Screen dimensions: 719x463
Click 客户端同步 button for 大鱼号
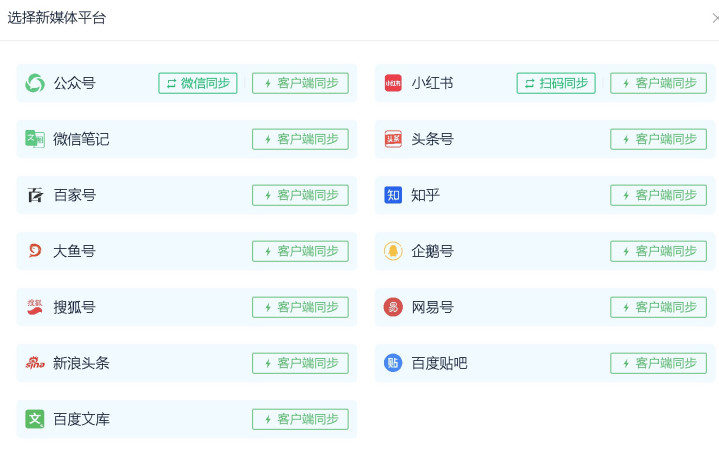point(300,251)
